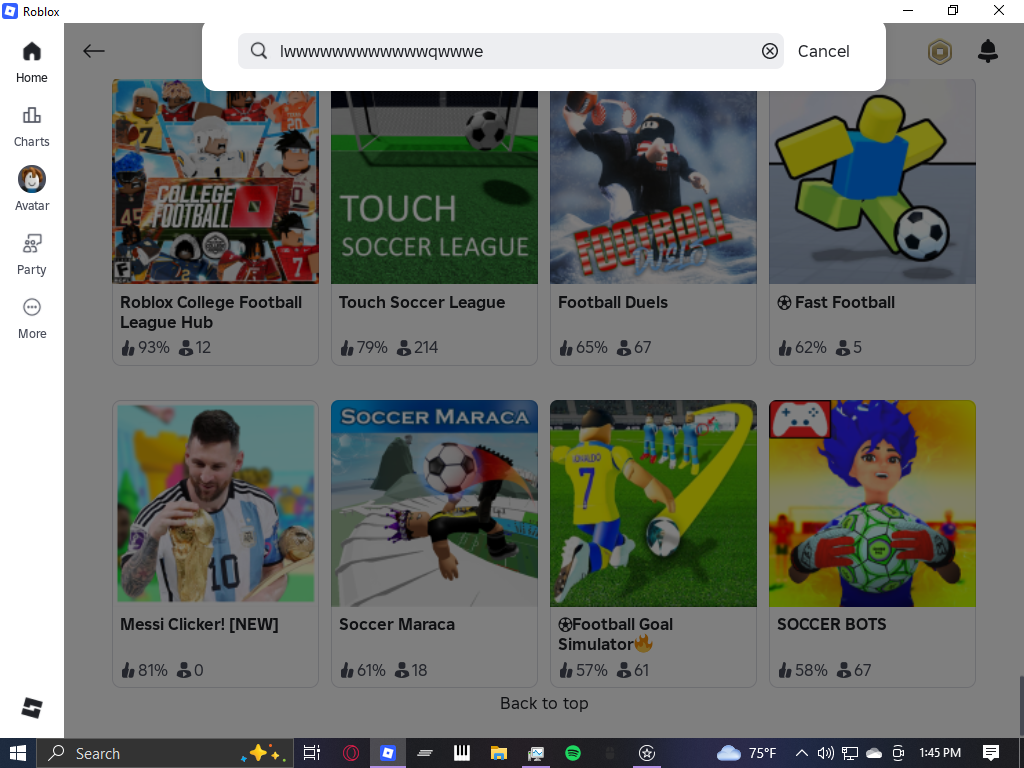Image resolution: width=1024 pixels, height=768 pixels.
Task: Click the 81% rating on Messi Clicker
Action: click(144, 670)
